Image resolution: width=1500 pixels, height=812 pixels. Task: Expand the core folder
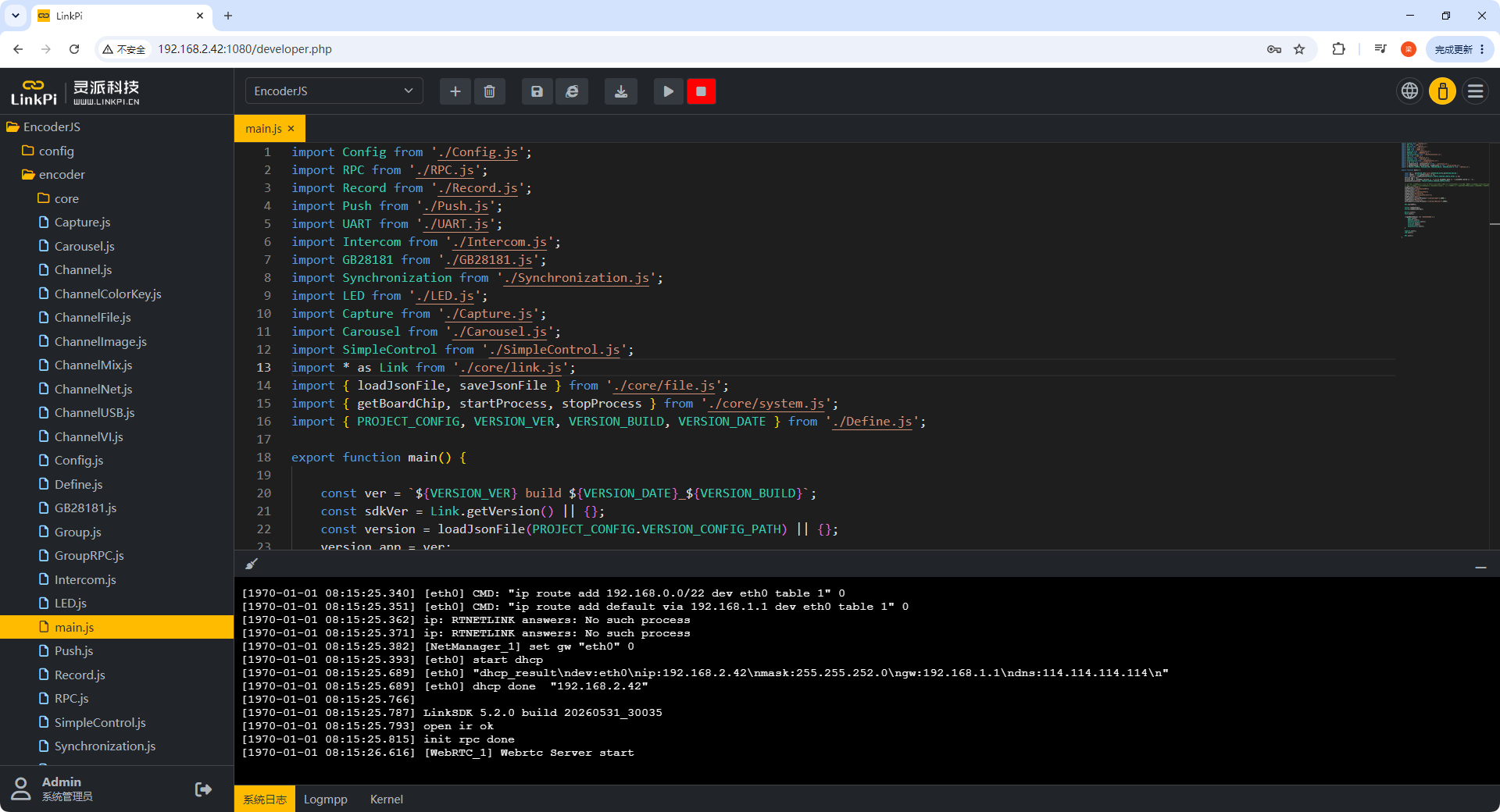pyautogui.click(x=66, y=198)
